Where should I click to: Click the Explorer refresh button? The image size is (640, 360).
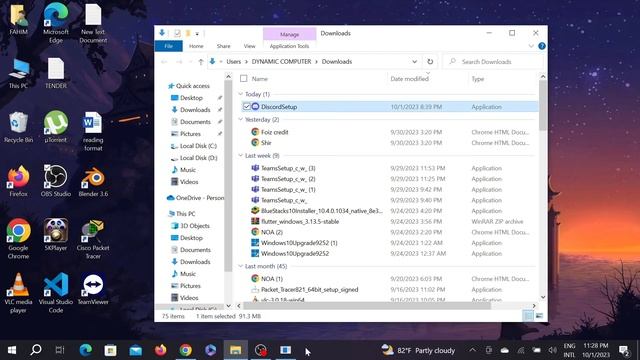pyautogui.click(x=430, y=62)
